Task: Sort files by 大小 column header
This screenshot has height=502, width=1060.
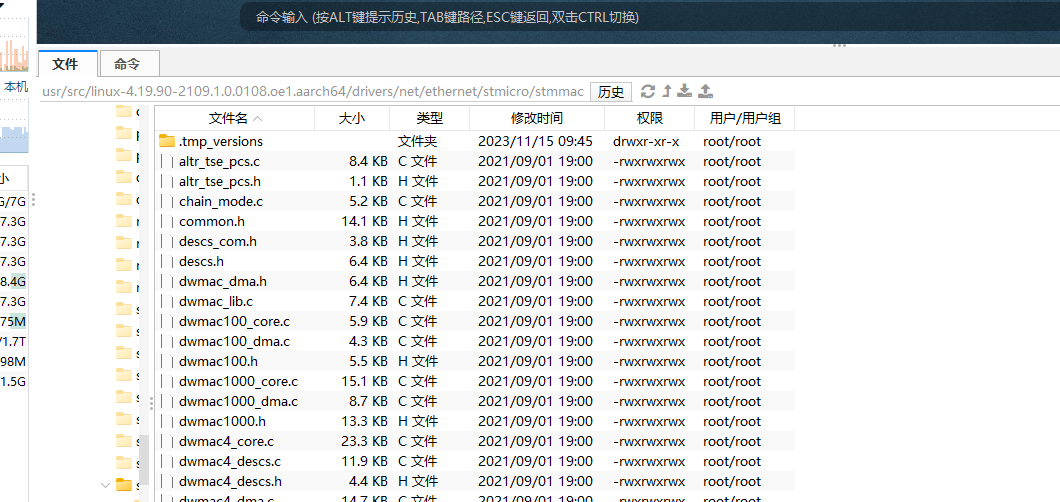Action: coord(351,118)
